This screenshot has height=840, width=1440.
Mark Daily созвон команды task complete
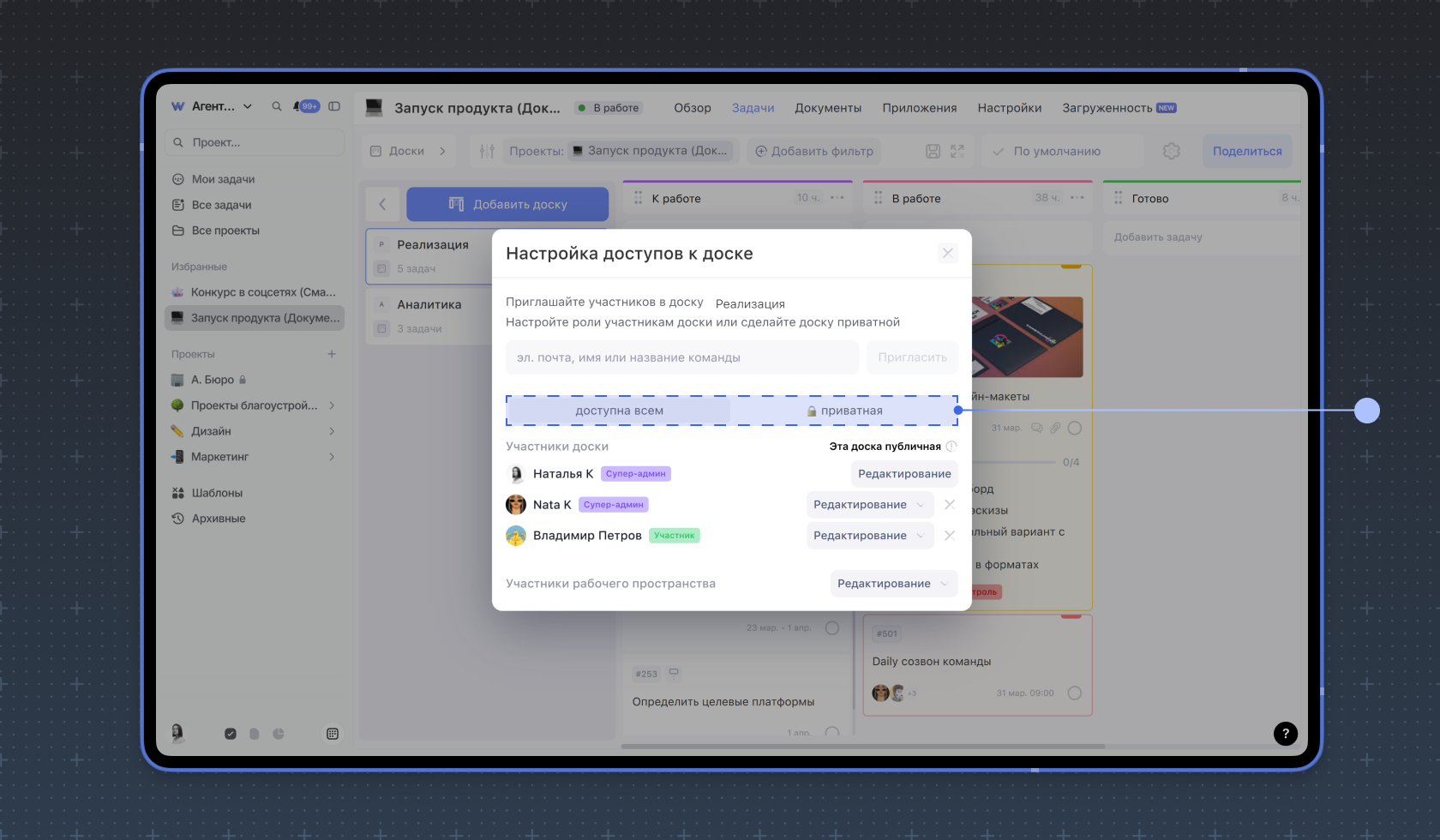[x=1074, y=693]
